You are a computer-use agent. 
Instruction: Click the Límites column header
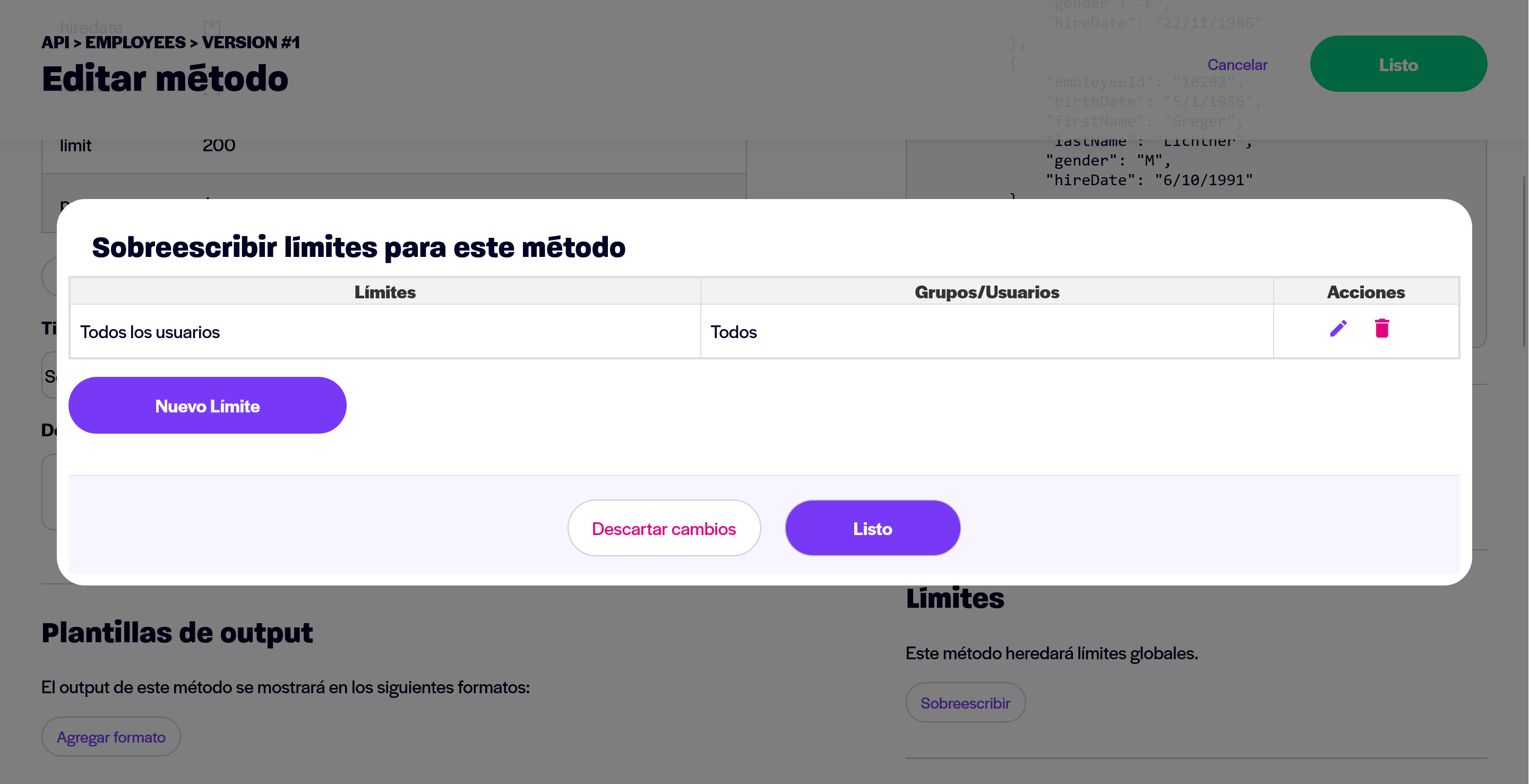[385, 291]
